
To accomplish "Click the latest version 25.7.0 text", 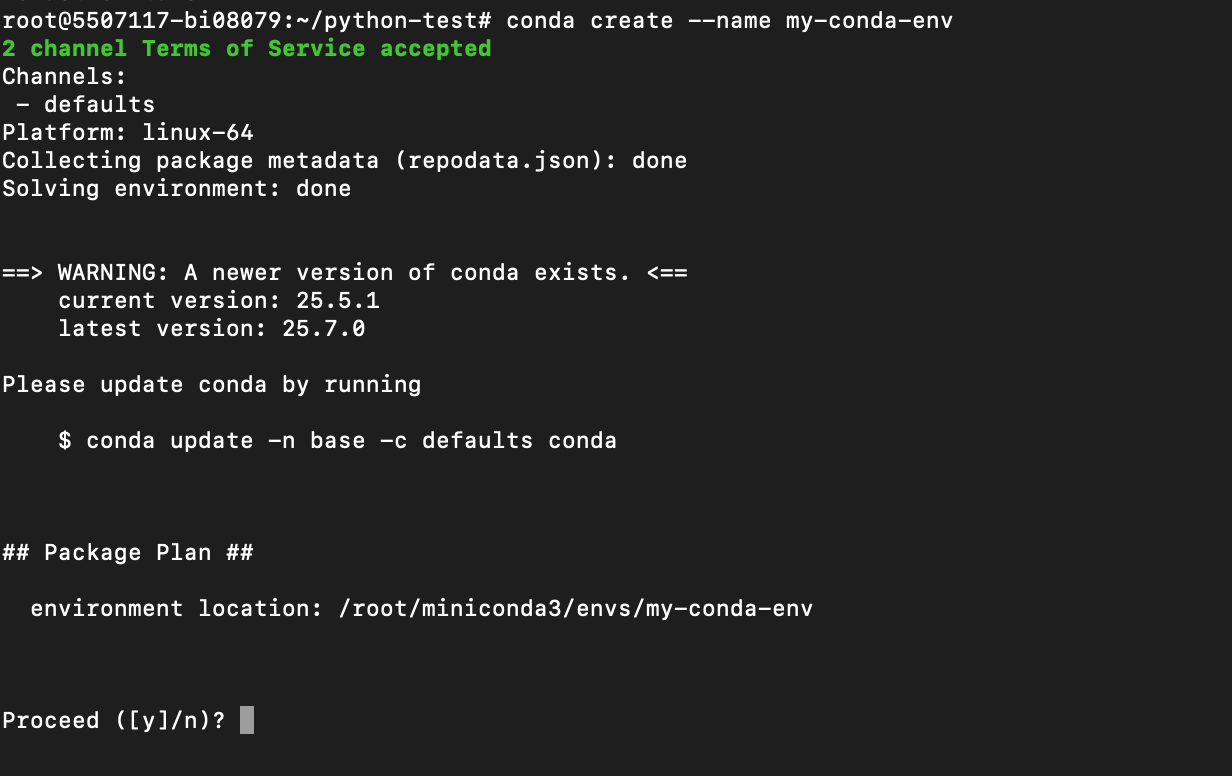I will click(211, 328).
